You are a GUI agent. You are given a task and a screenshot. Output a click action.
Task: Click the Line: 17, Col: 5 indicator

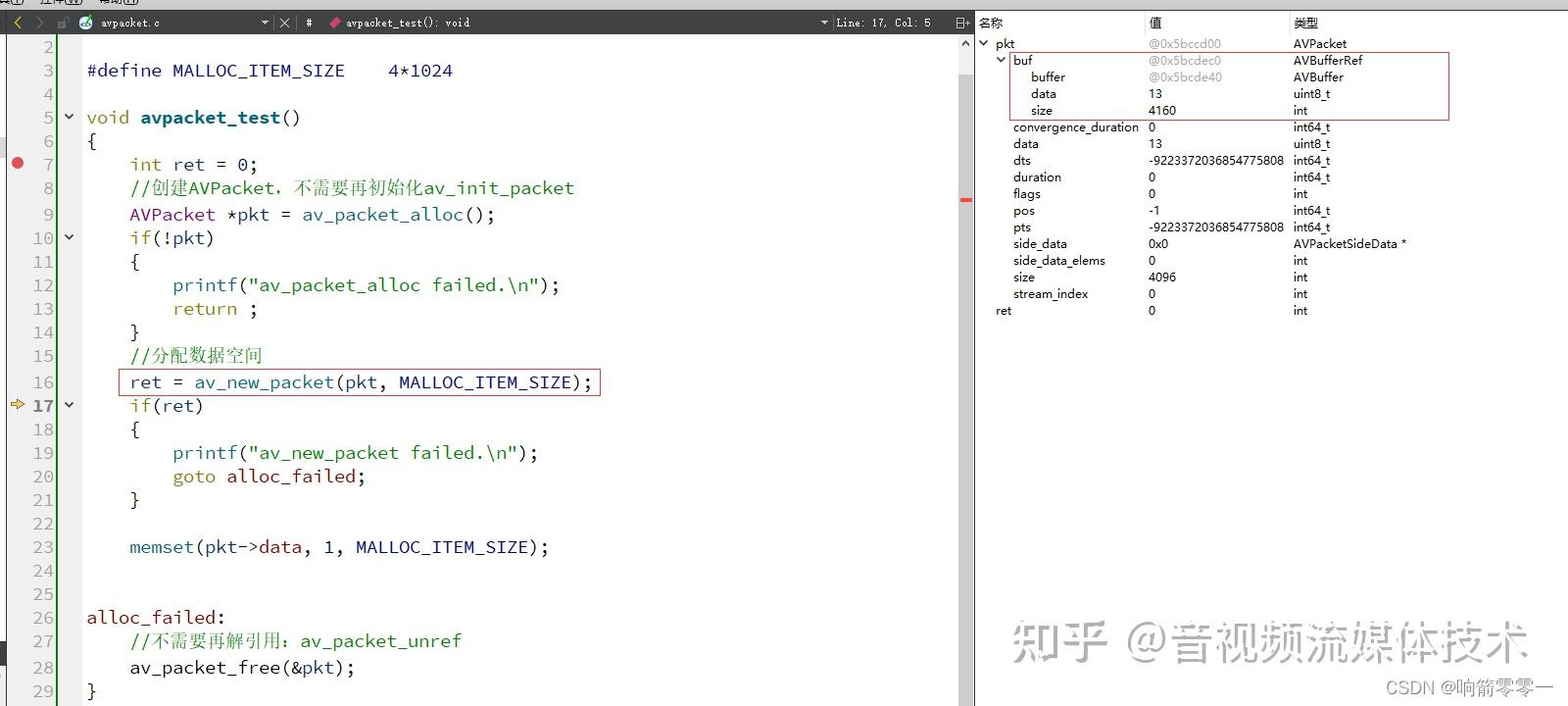tap(883, 23)
